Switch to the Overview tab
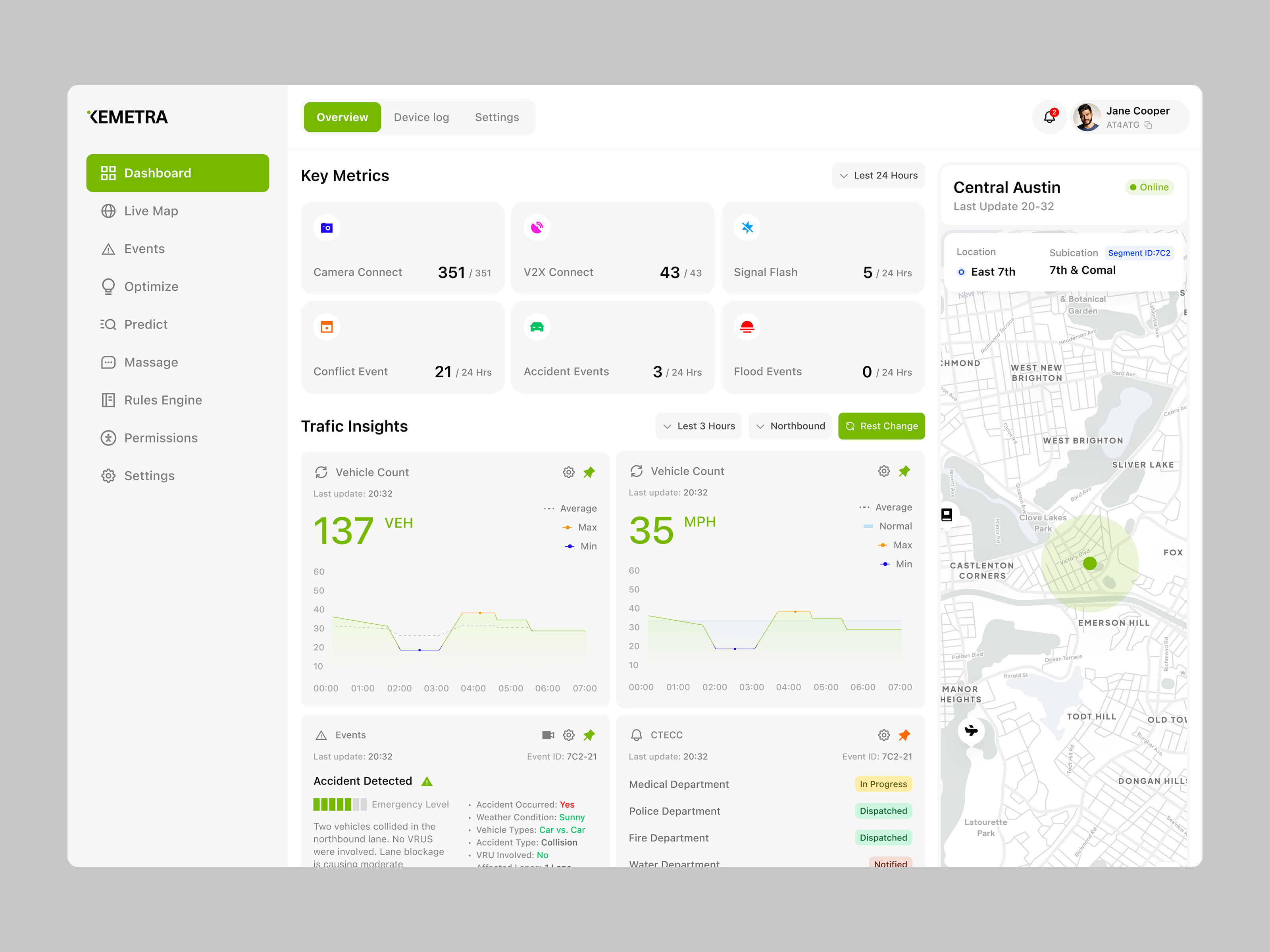The width and height of the screenshot is (1270, 952). (x=342, y=117)
